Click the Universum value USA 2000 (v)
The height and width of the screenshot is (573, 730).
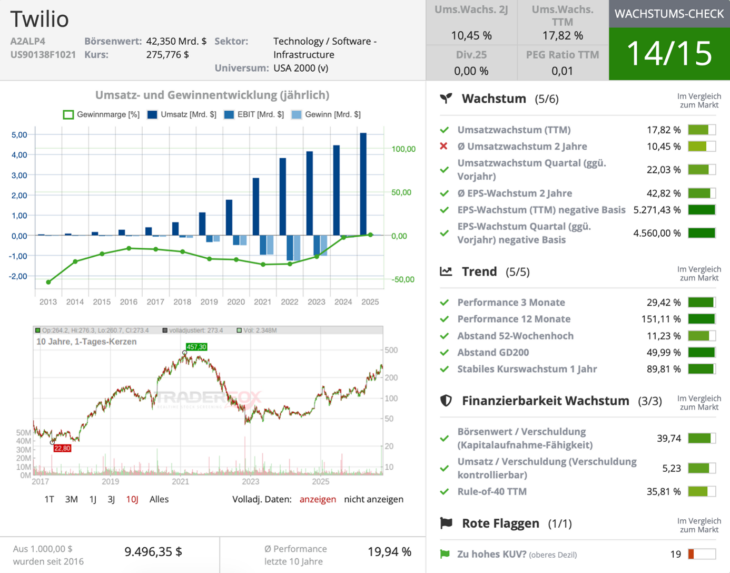click(x=301, y=68)
